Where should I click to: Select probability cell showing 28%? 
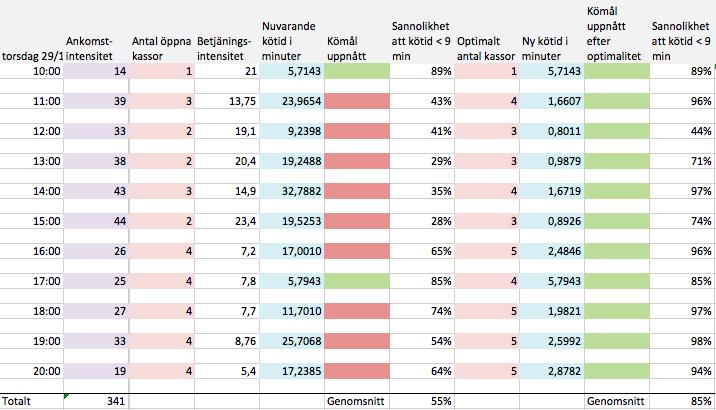422,221
